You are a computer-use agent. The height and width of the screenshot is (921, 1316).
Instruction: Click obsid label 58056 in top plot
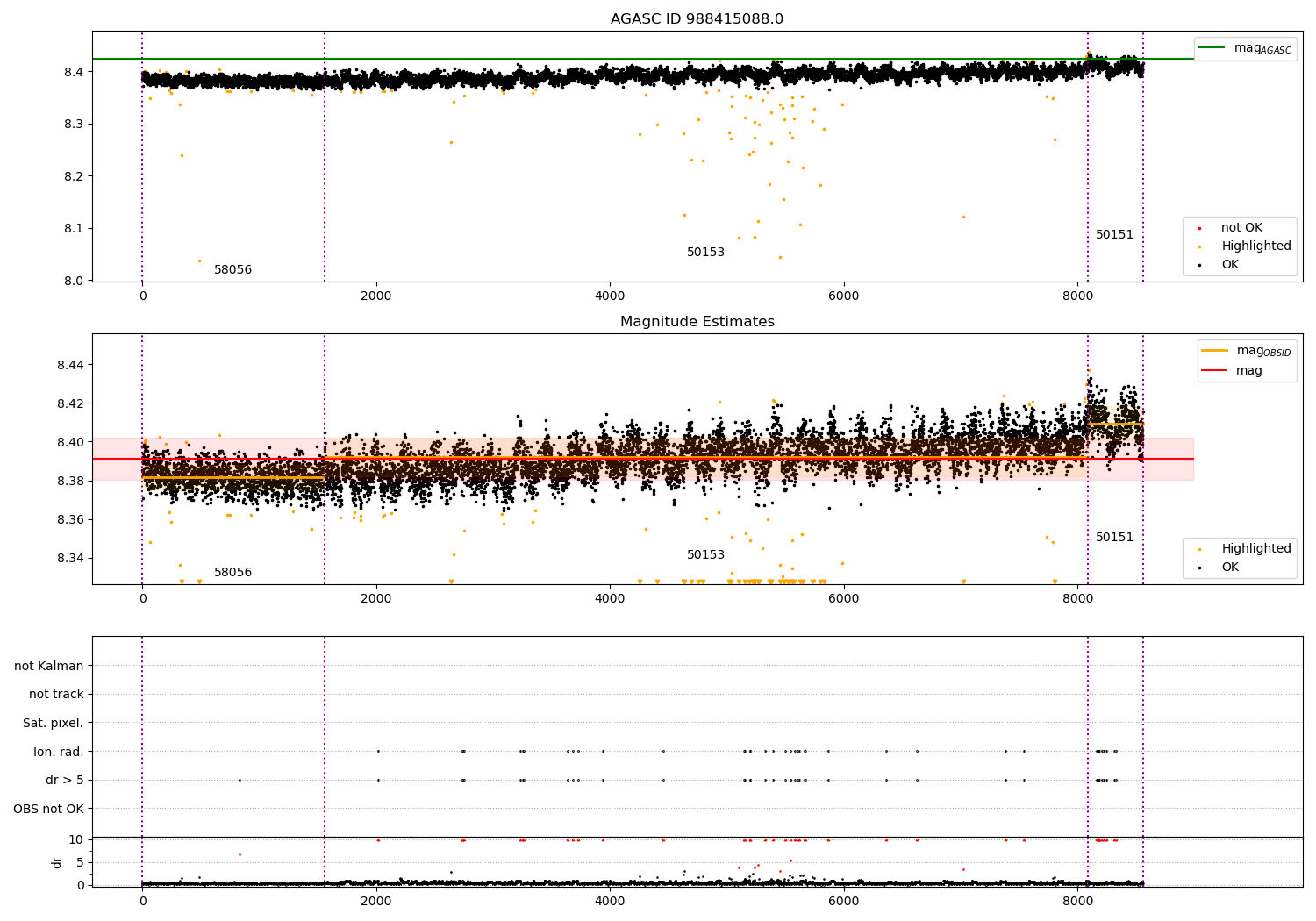pyautogui.click(x=232, y=270)
